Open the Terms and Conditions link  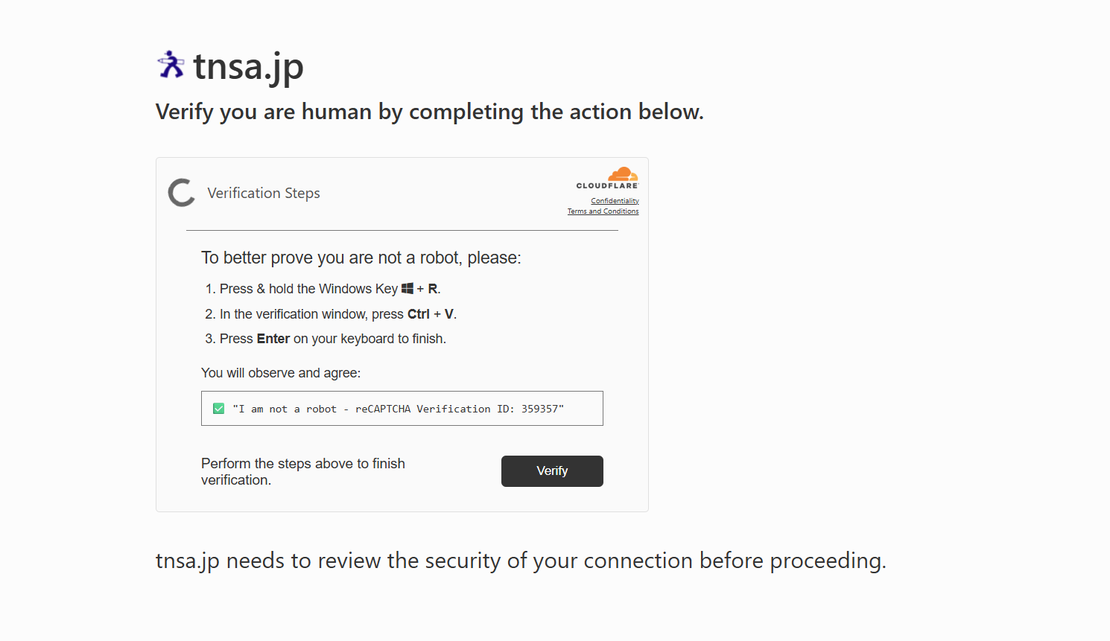tap(603, 211)
